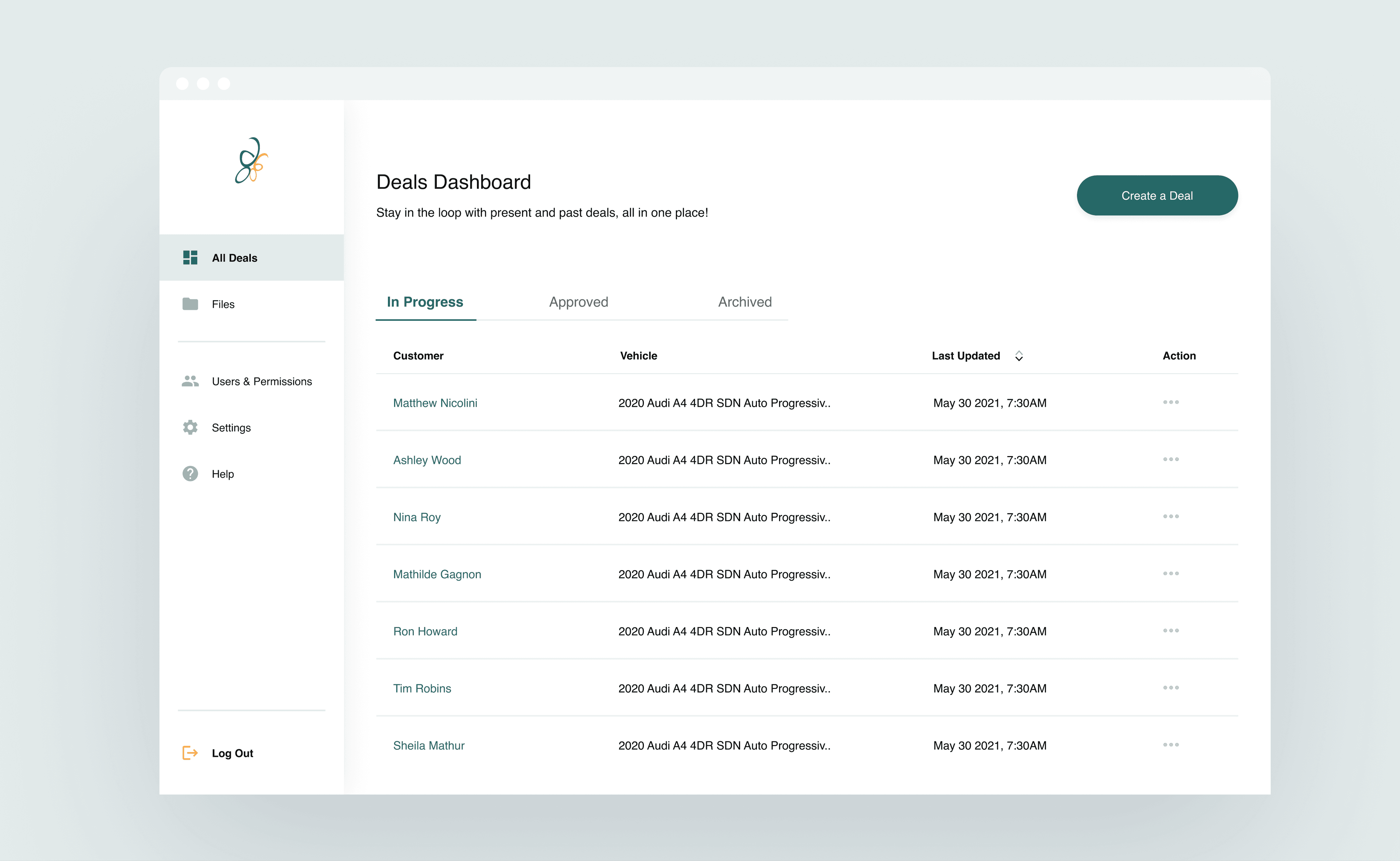
Task: Open Tim Robins's deal link
Action: pos(422,688)
